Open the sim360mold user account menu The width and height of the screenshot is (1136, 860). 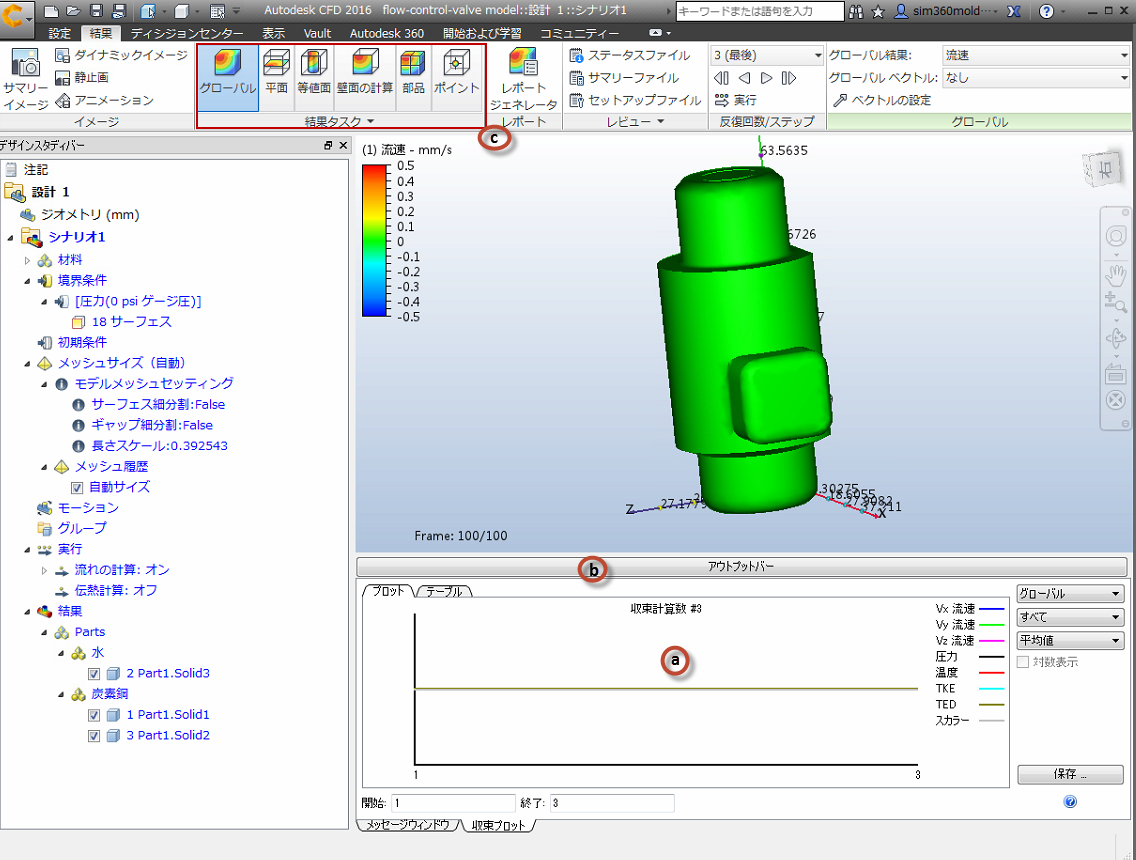[948, 11]
